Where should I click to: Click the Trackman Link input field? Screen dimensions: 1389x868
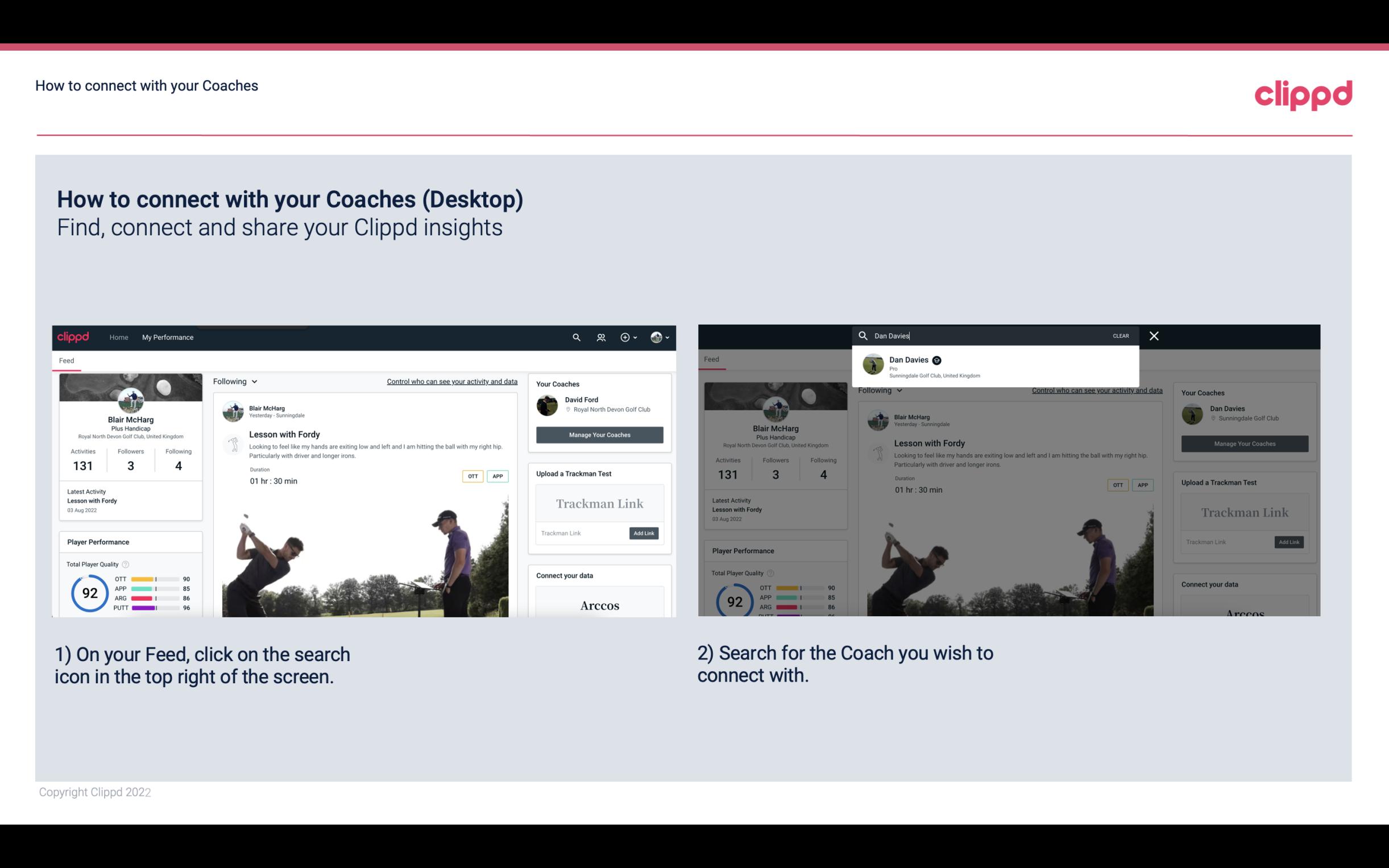coord(580,533)
